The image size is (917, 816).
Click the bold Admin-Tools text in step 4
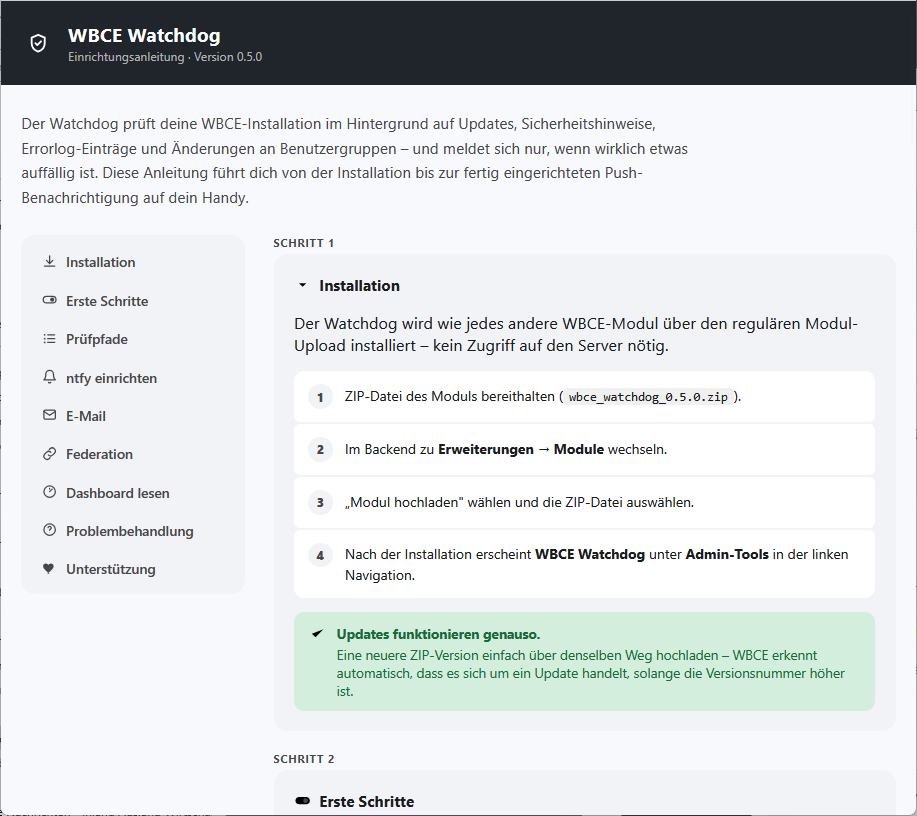(x=727, y=554)
